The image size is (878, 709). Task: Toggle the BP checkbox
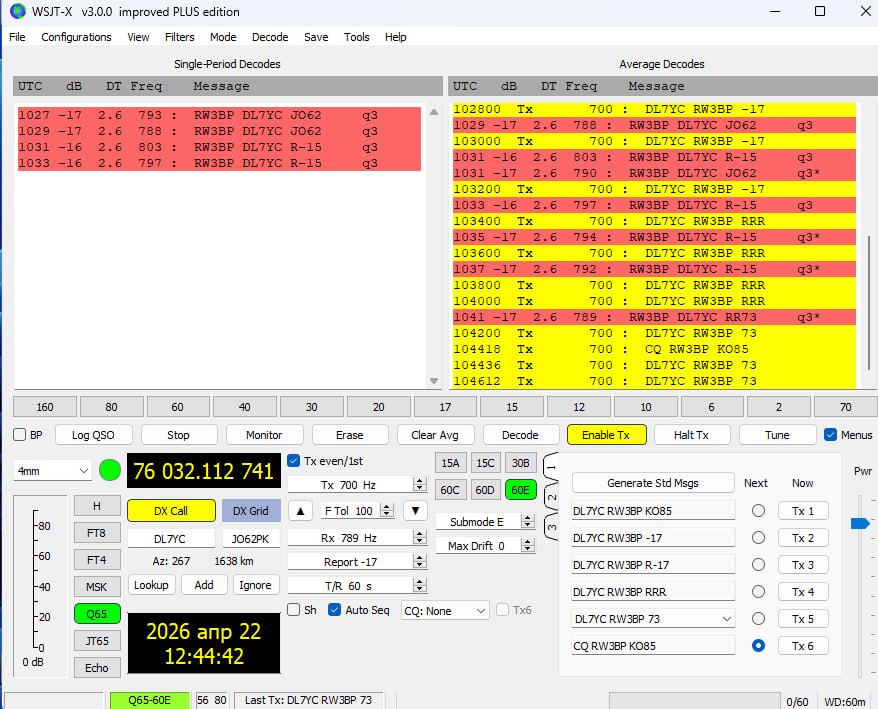[20, 435]
